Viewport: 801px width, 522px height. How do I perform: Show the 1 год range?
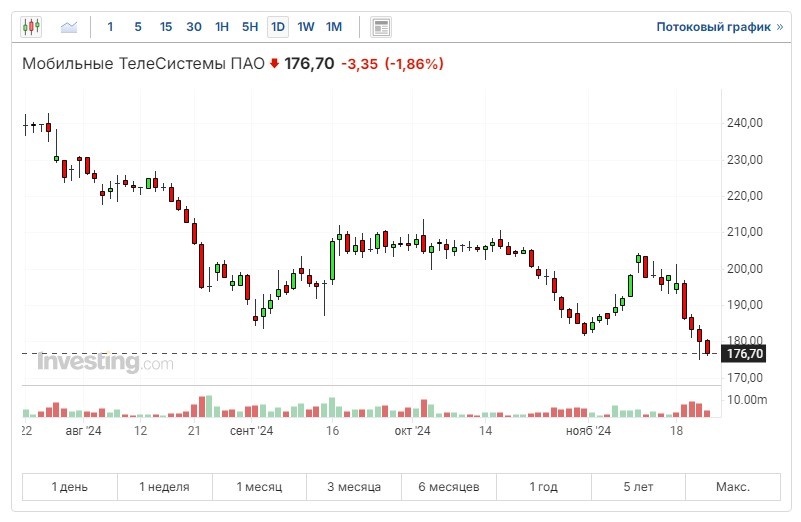[x=544, y=487]
